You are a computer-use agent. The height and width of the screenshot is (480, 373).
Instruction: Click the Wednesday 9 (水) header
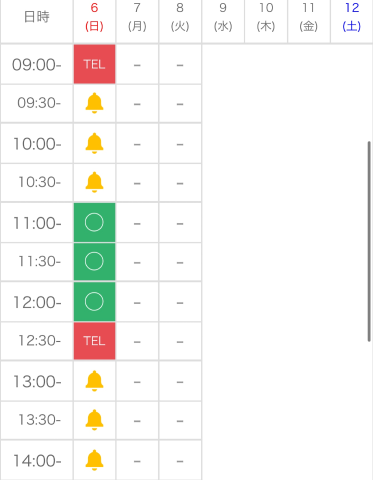(x=223, y=17)
